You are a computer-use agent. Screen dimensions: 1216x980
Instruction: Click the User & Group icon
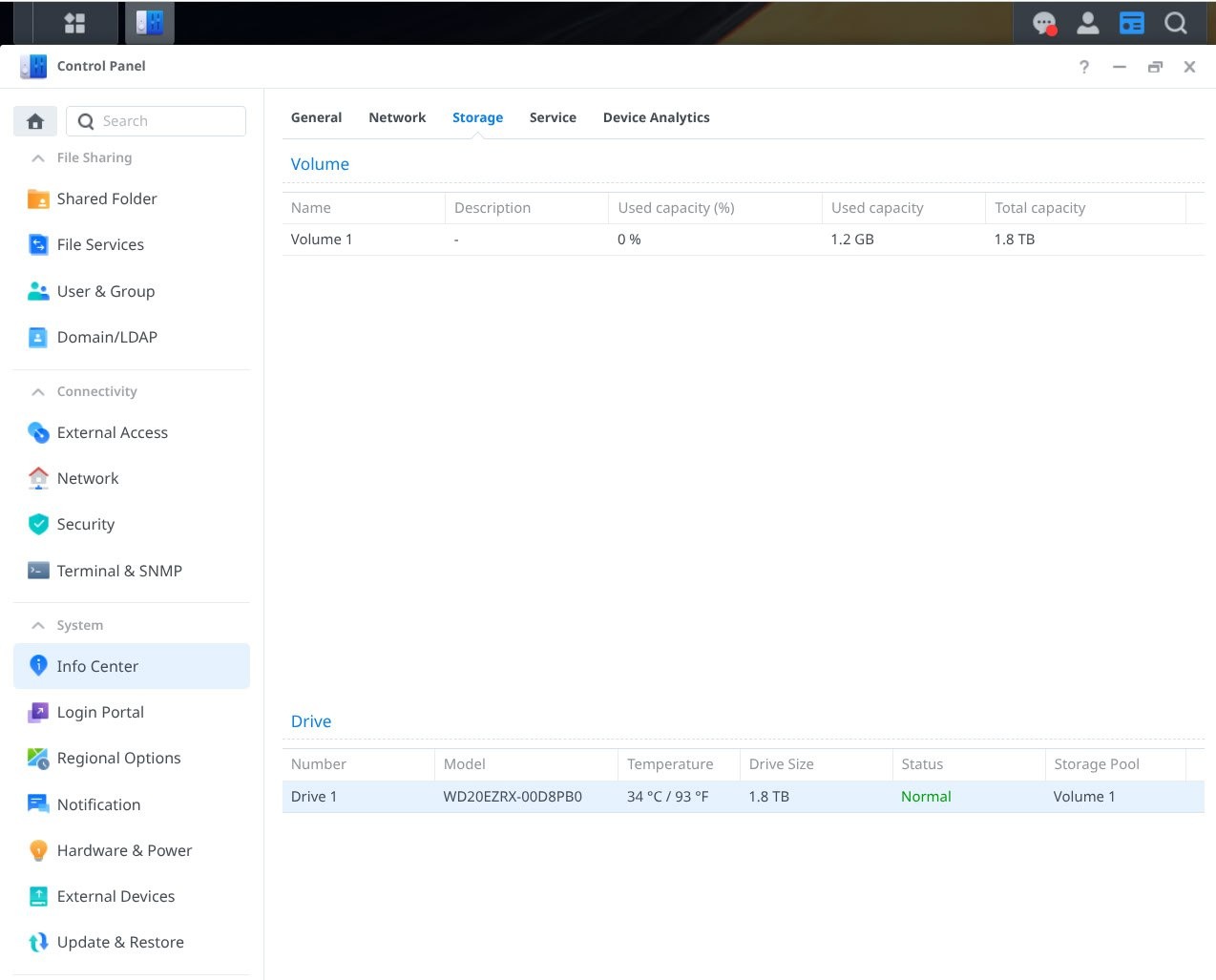[x=38, y=291]
